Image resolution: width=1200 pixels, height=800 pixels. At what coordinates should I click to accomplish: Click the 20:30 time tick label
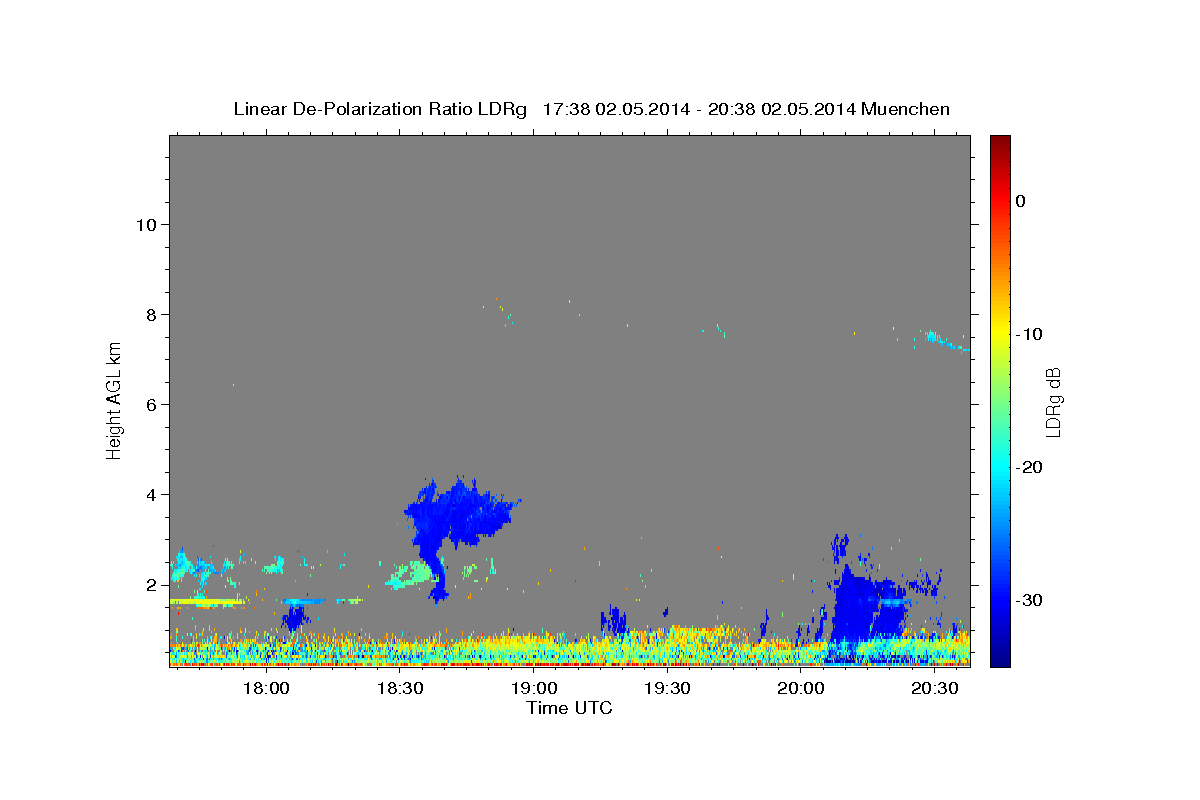coord(935,688)
